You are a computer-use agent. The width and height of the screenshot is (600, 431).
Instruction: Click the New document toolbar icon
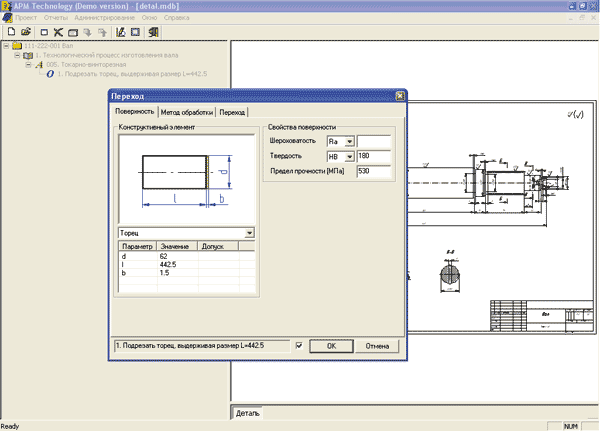[9, 33]
